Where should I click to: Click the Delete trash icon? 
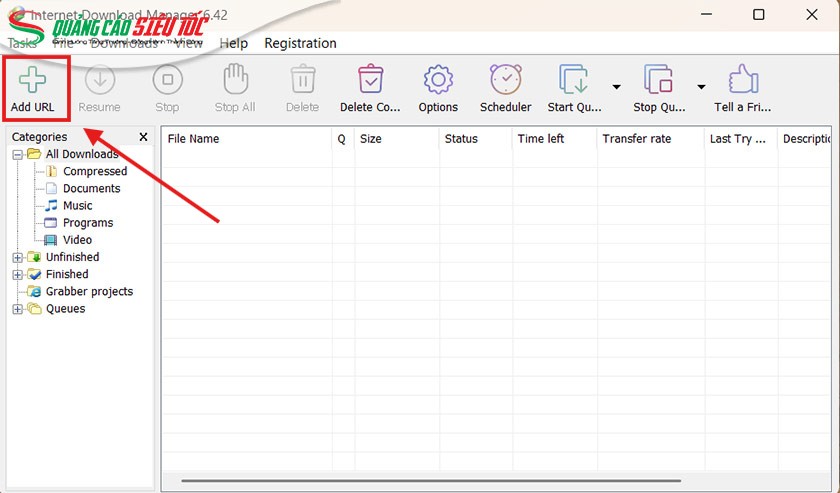pos(303,79)
